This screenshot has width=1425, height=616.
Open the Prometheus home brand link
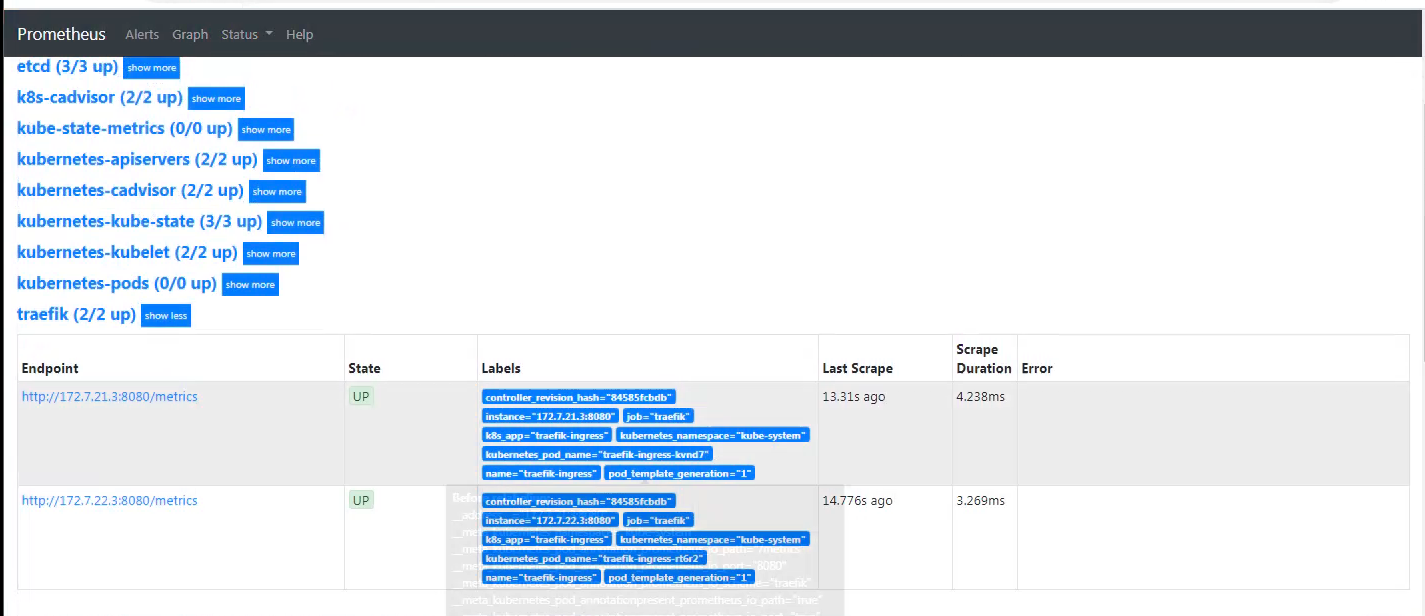(61, 34)
